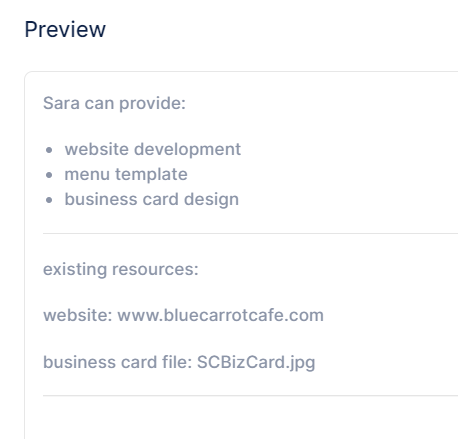
Task: Click the word 'development' in first bullet
Action: pos(187,149)
